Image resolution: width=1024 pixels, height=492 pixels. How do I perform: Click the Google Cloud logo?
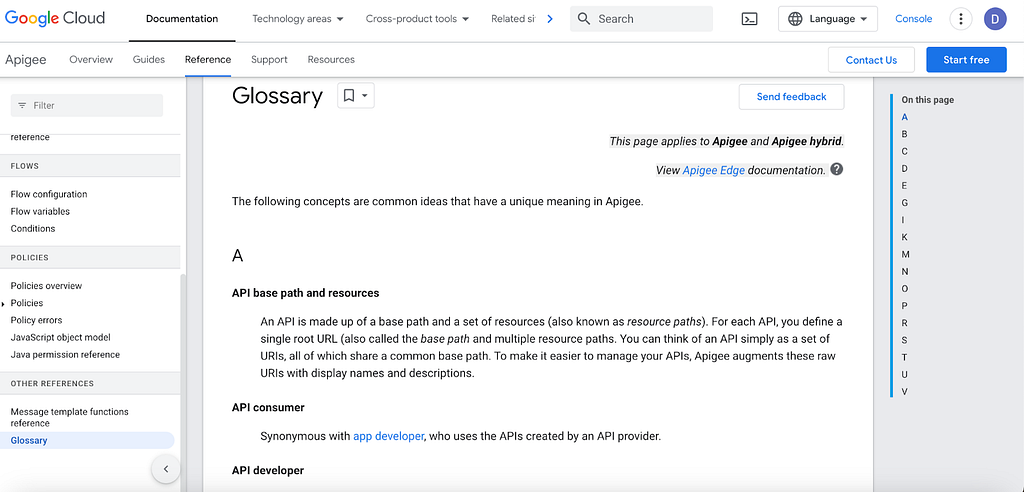[55, 18]
